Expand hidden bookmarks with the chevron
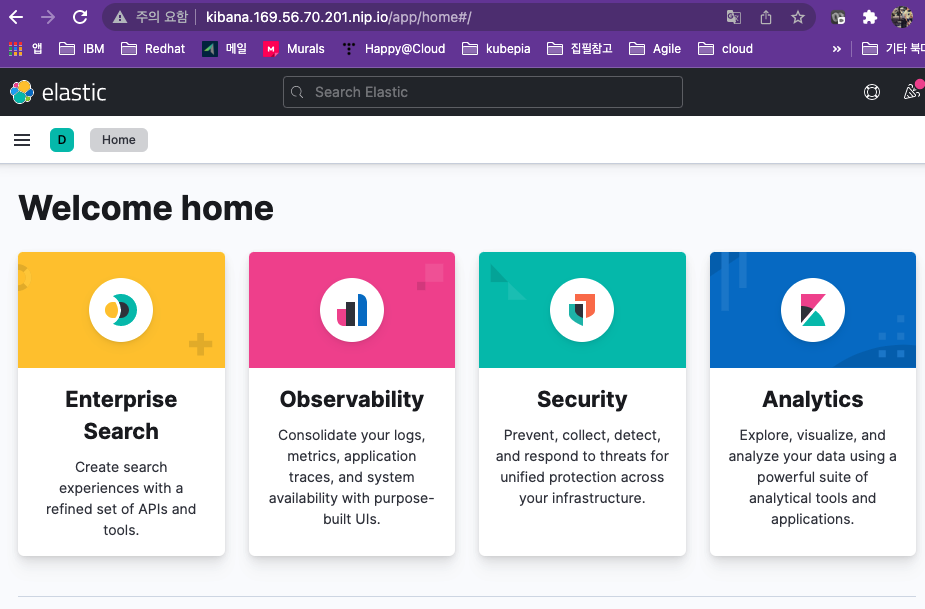This screenshot has width=925, height=609. (x=837, y=49)
